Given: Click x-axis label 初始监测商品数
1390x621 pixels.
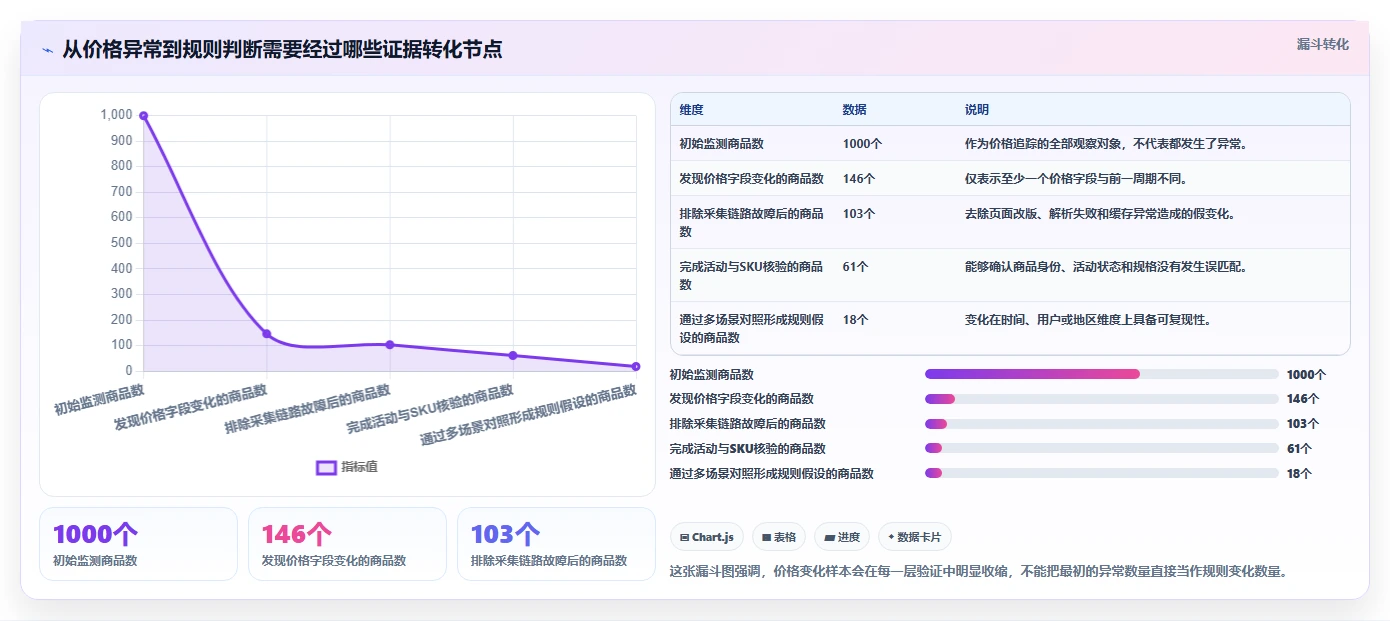Looking at the screenshot, I should click(99, 398).
